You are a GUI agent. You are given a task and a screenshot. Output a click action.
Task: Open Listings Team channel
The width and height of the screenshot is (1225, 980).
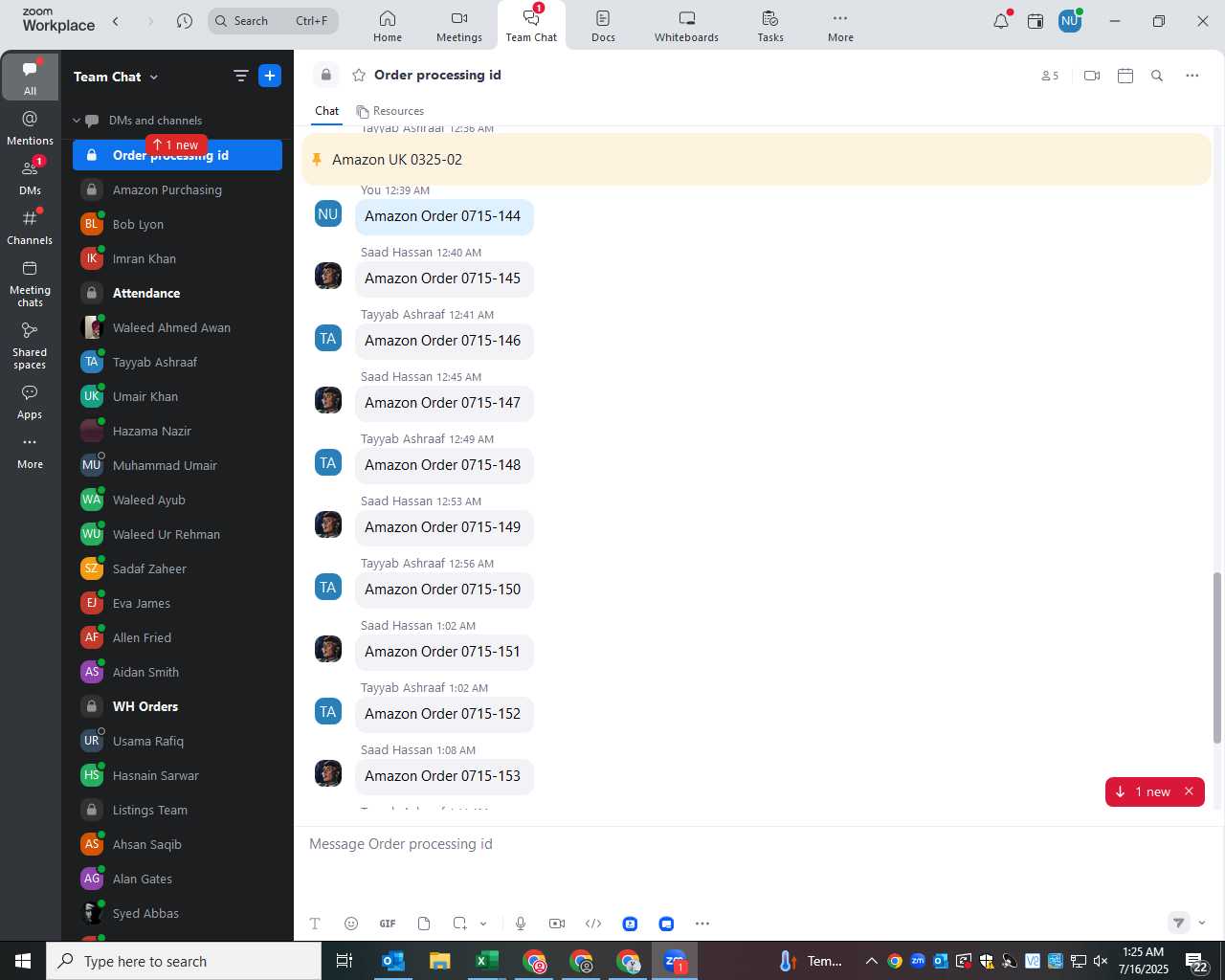pyautogui.click(x=177, y=810)
